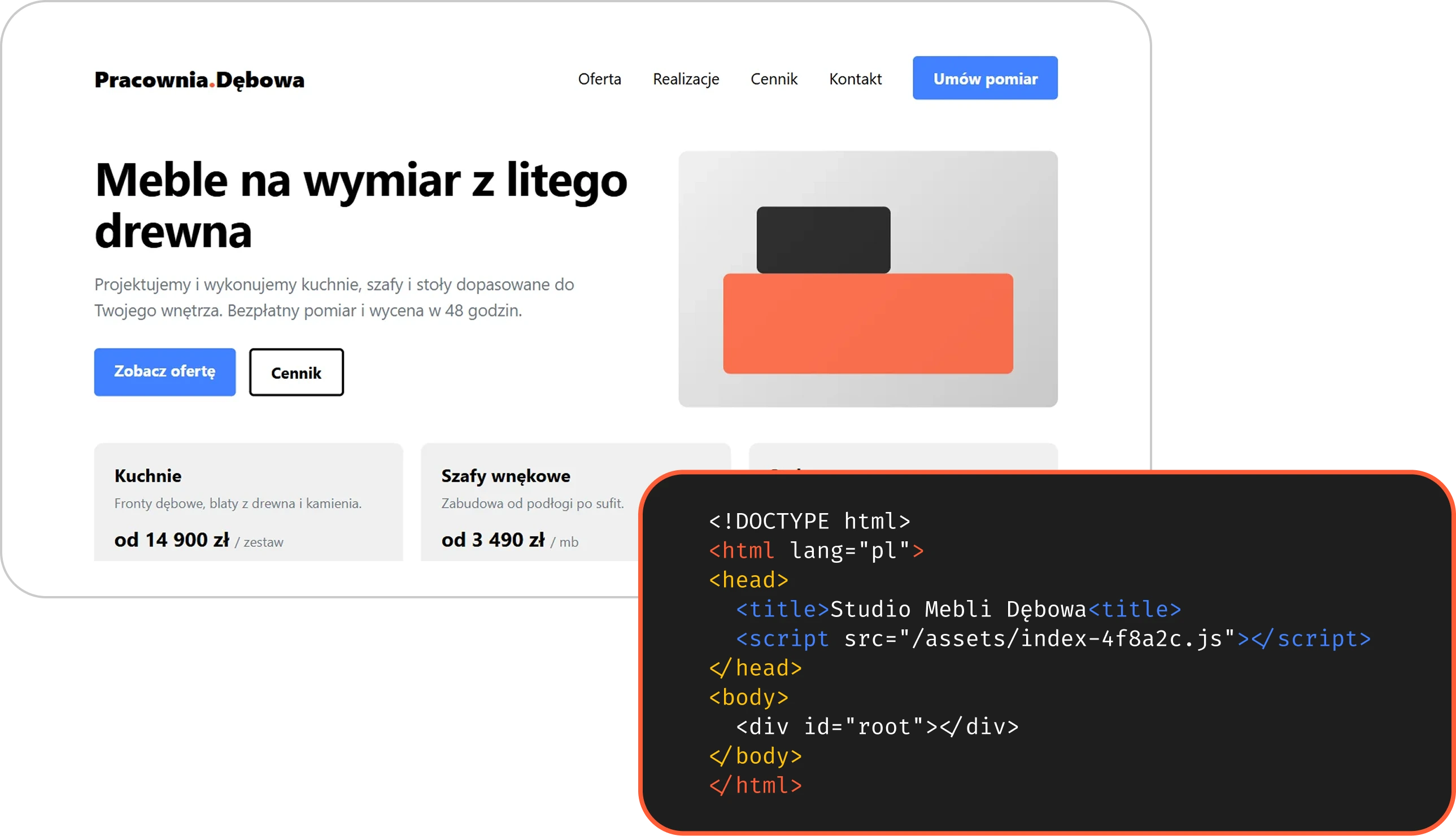Click the script src index-4f8a2c.js line

(x=1053, y=638)
